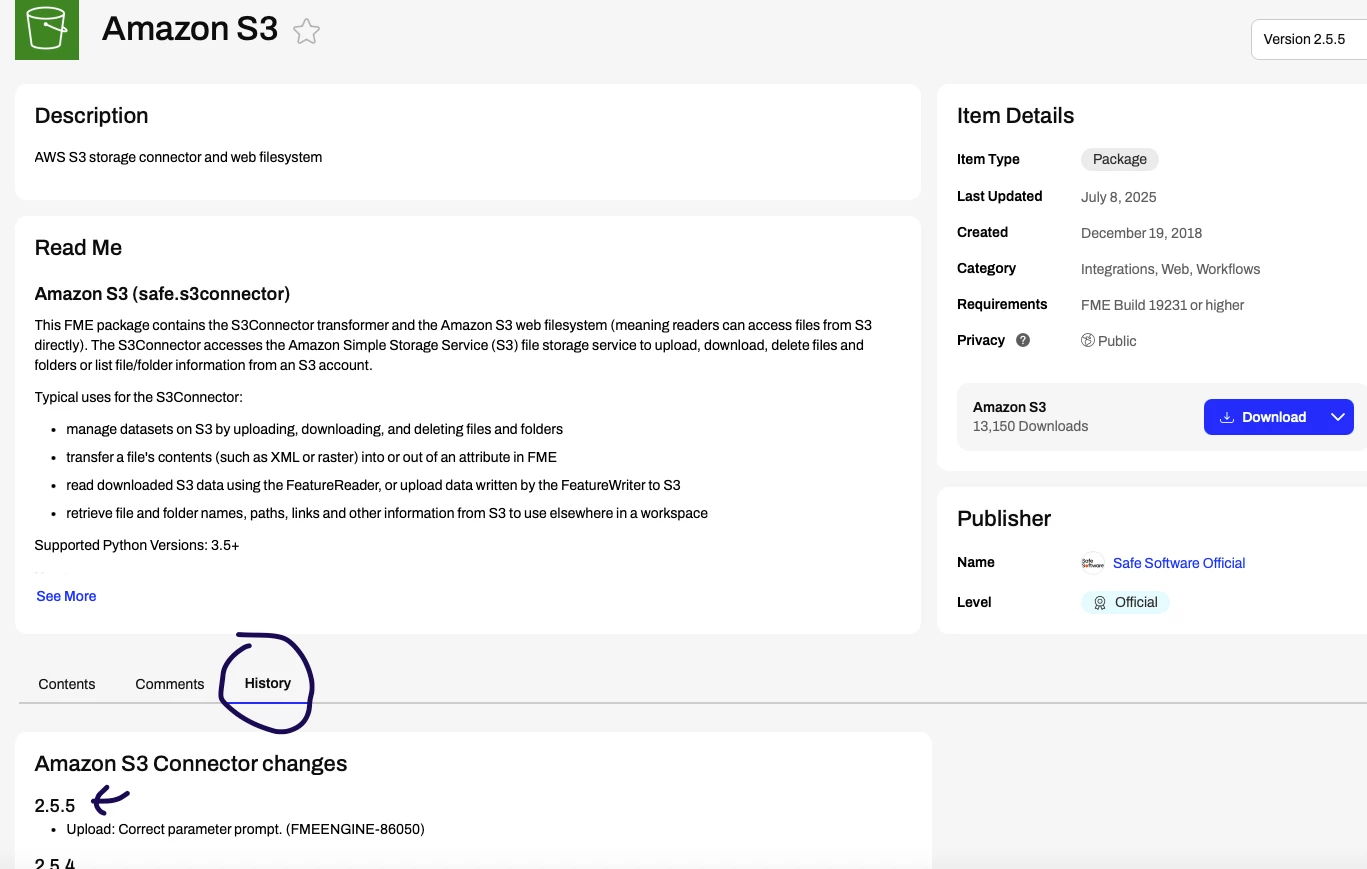The height and width of the screenshot is (869, 1367).
Task: Click the Safe Software publisher logo
Action: [x=1093, y=563]
